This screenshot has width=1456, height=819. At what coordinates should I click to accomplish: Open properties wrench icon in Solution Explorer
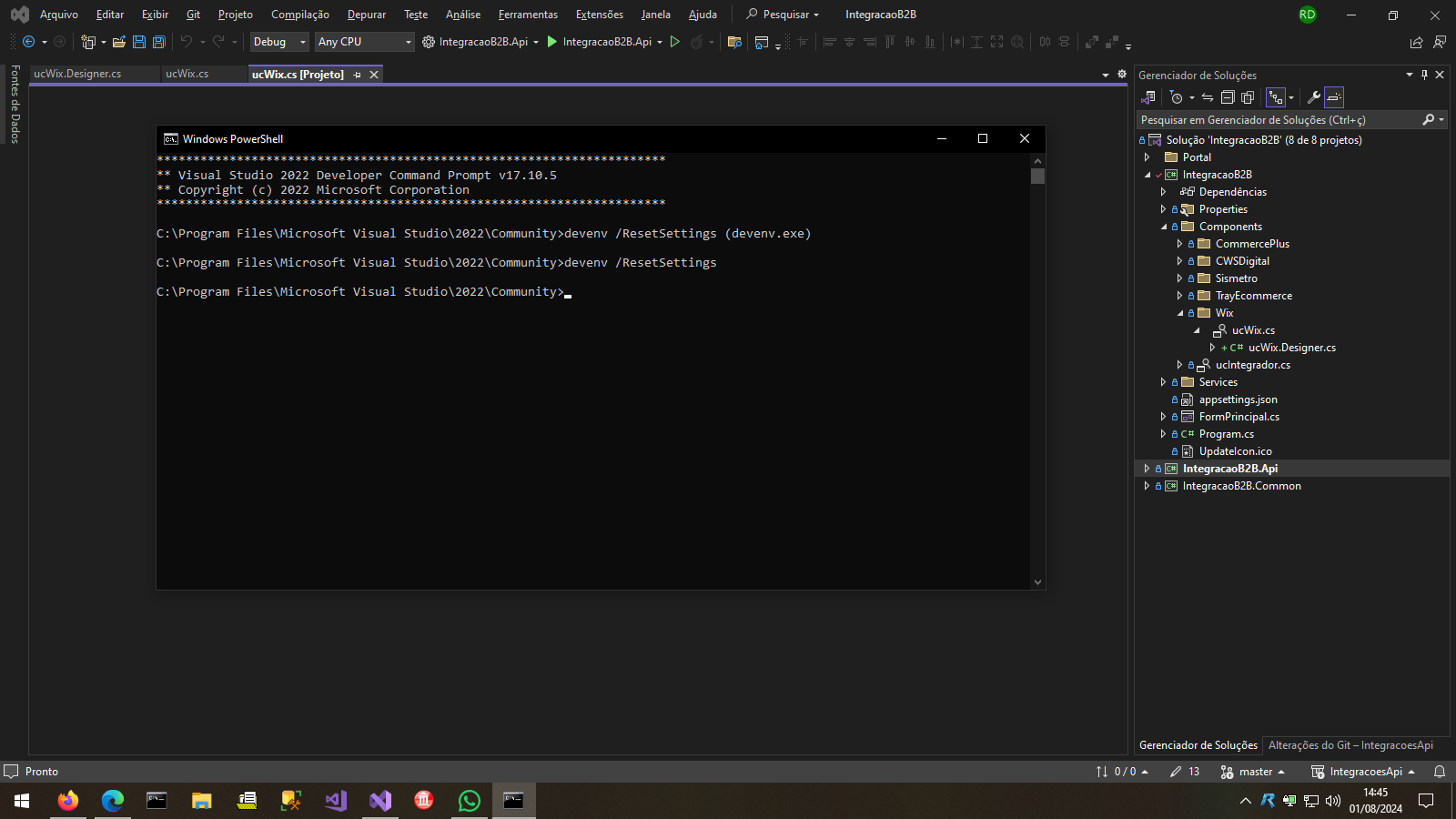point(1313,97)
